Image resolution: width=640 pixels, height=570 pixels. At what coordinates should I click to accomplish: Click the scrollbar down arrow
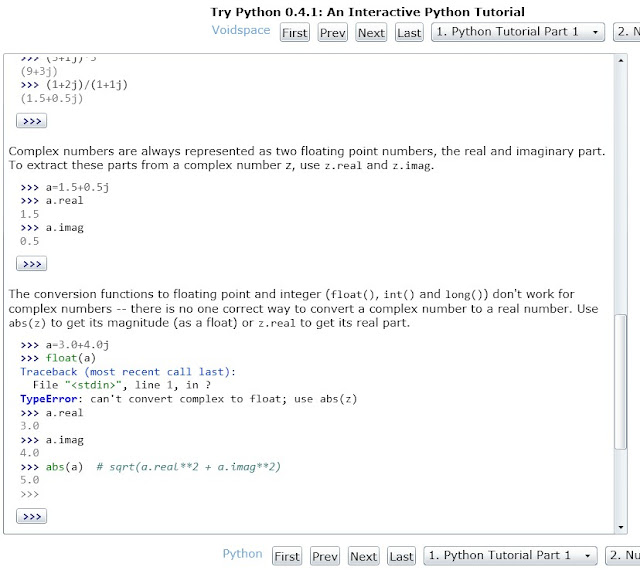(x=622, y=526)
